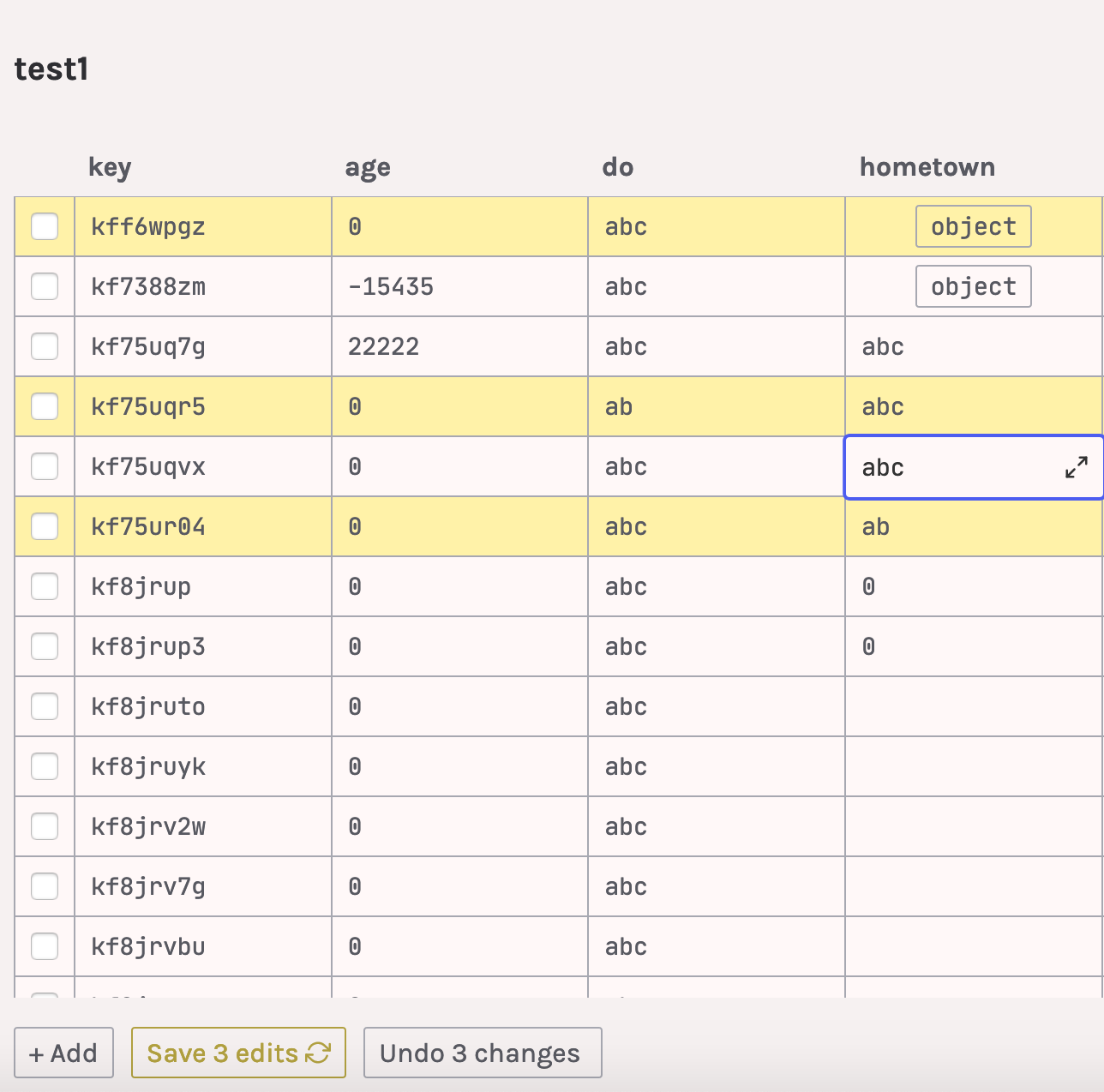
Task: Click the key column header
Action: (110, 167)
